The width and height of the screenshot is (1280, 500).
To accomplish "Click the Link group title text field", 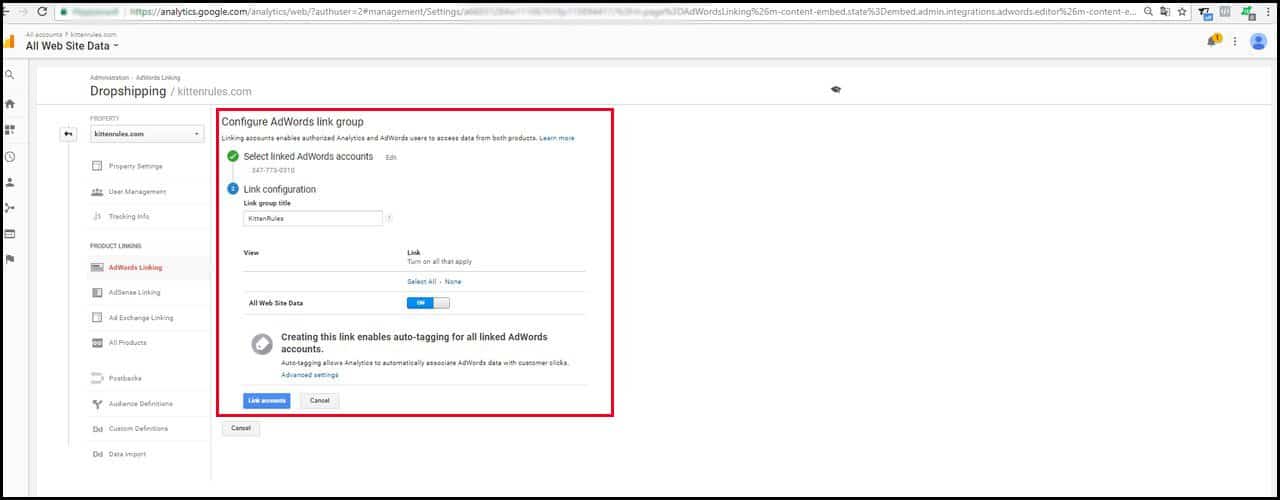I will pos(313,218).
